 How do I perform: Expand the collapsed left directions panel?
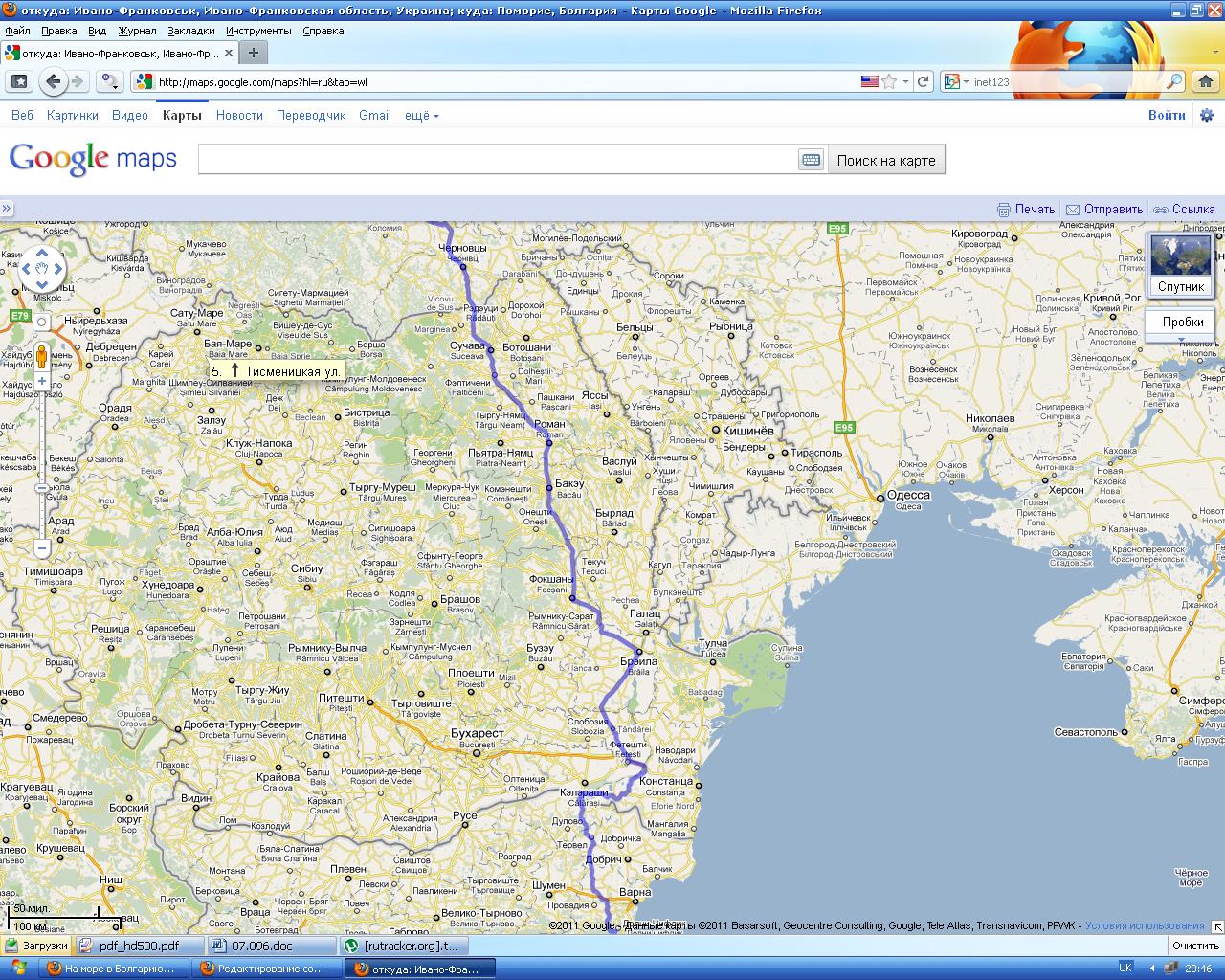tap(6, 209)
